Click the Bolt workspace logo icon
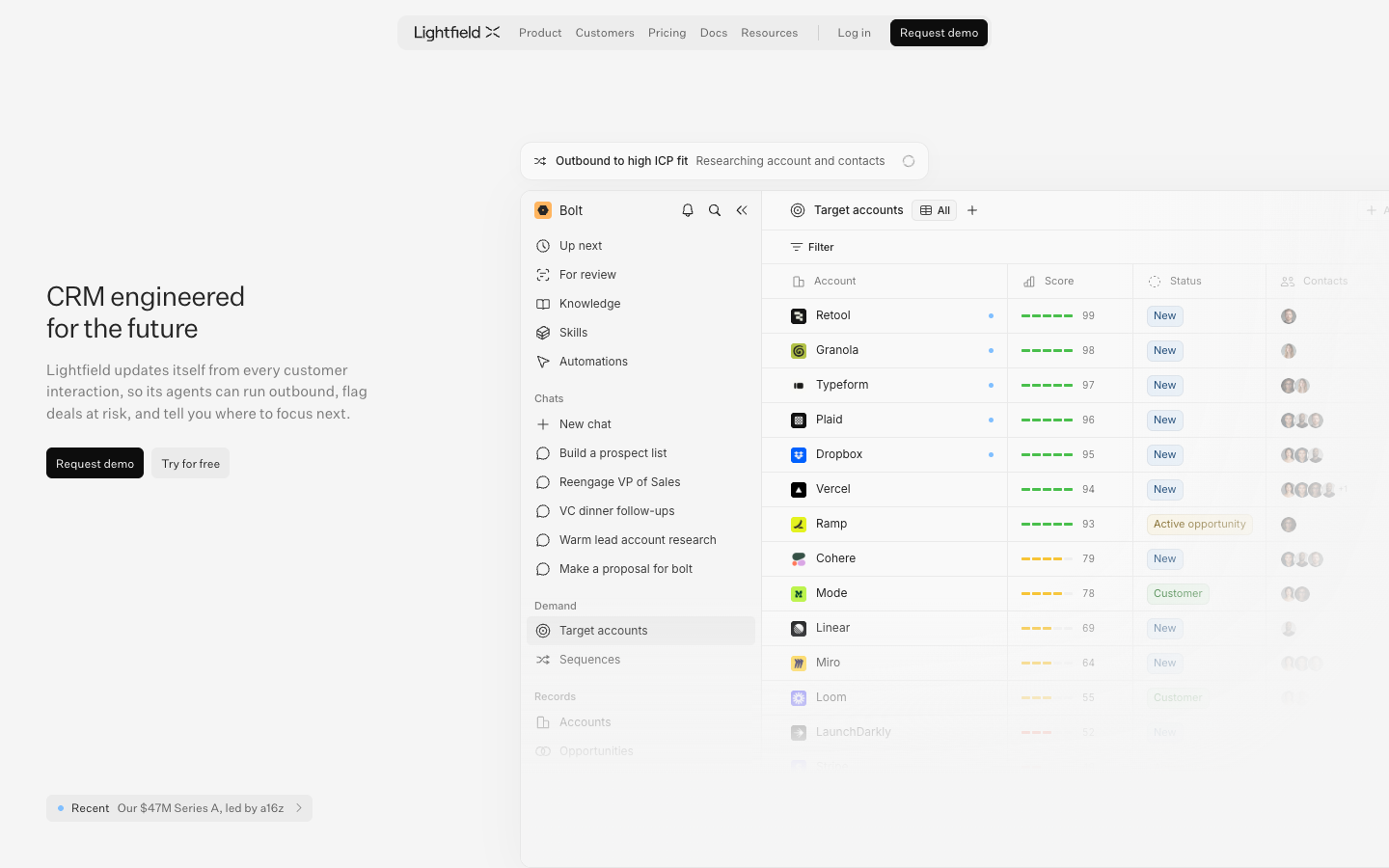 [x=543, y=210]
